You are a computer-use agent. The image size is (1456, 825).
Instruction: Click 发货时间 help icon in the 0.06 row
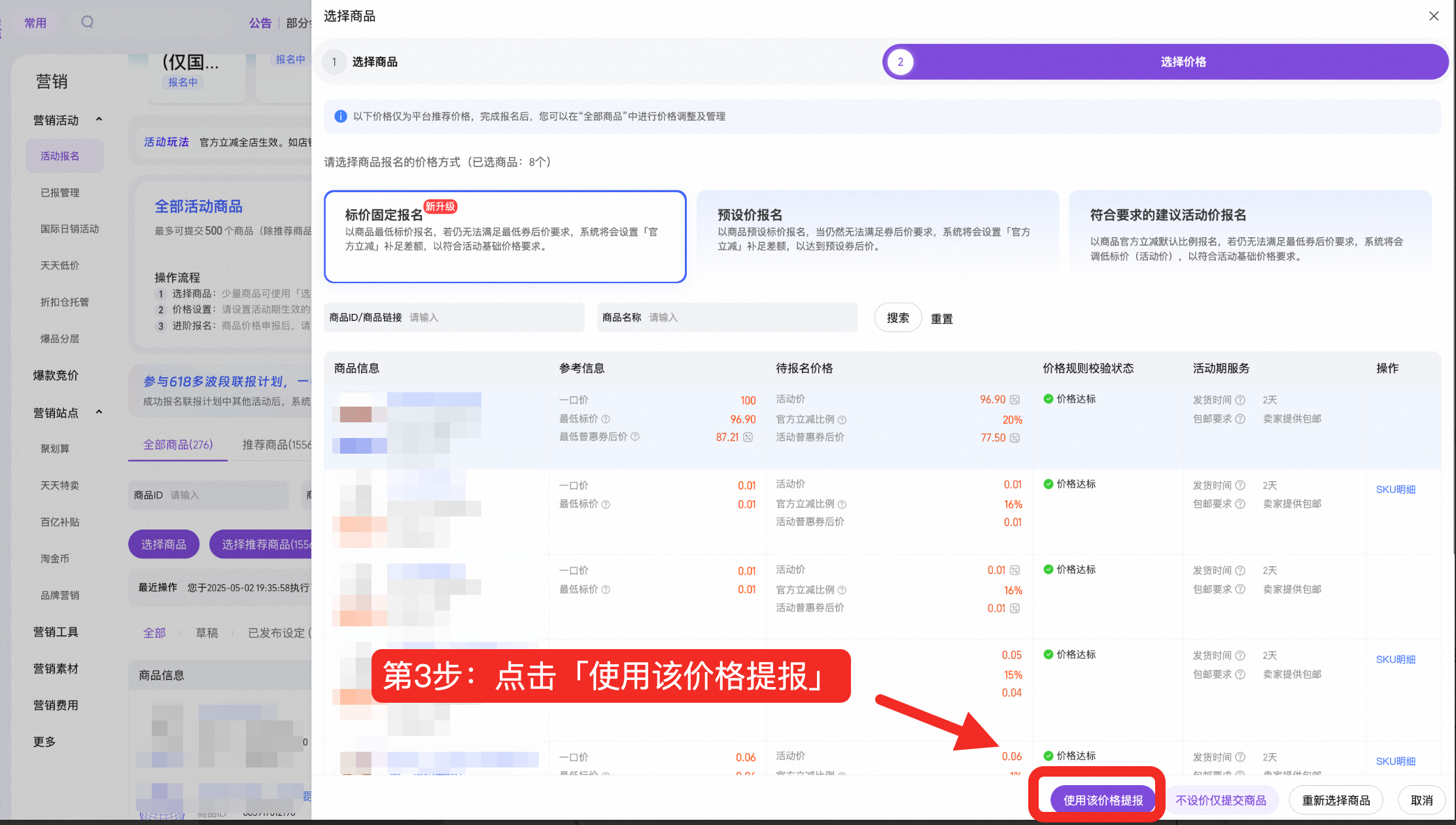click(x=1240, y=757)
